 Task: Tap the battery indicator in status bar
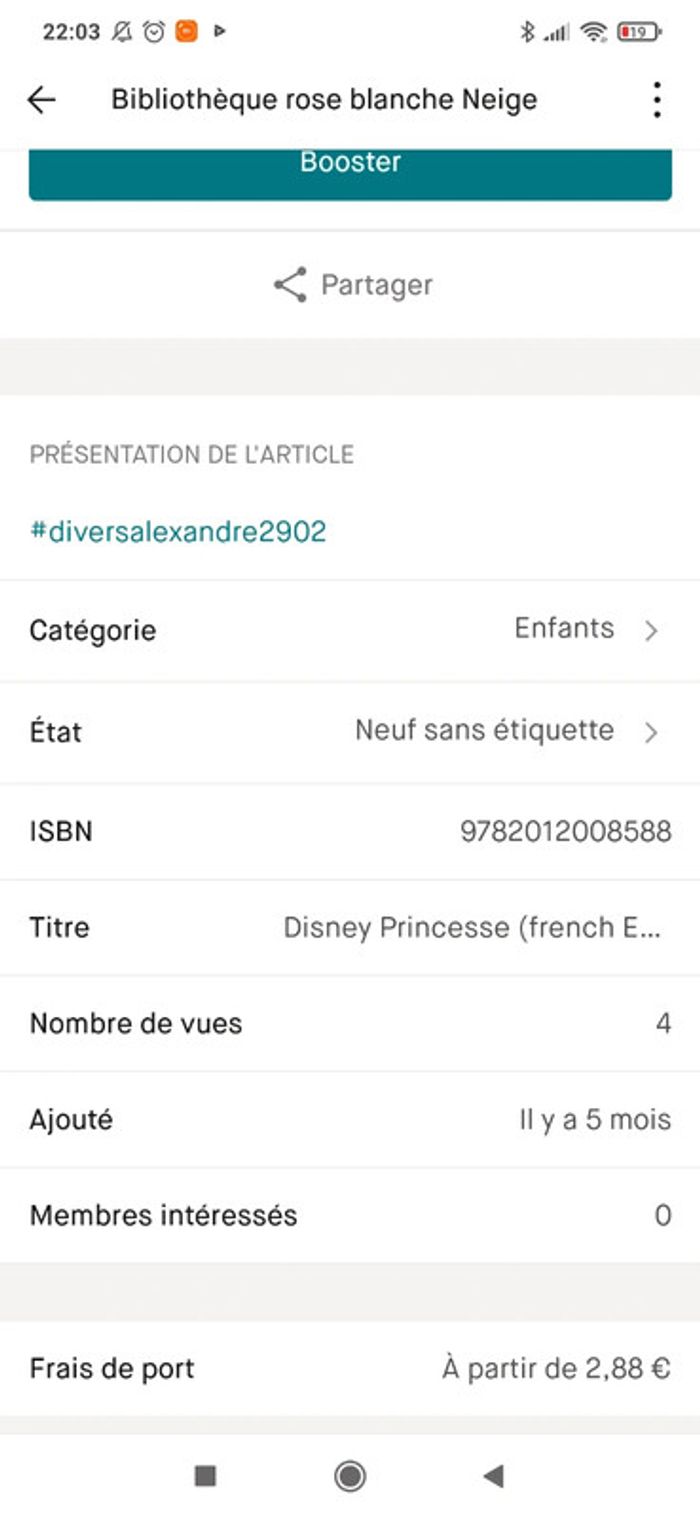point(639,32)
